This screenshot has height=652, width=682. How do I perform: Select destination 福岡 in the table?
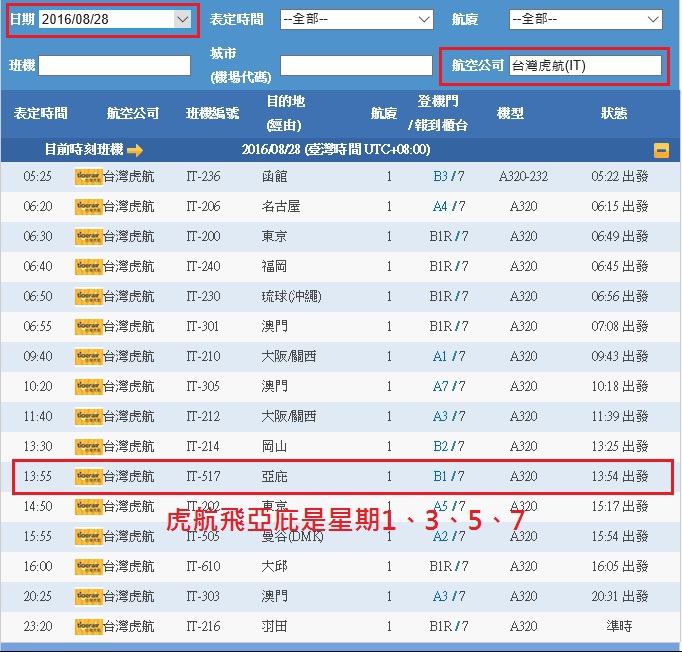[x=274, y=267]
